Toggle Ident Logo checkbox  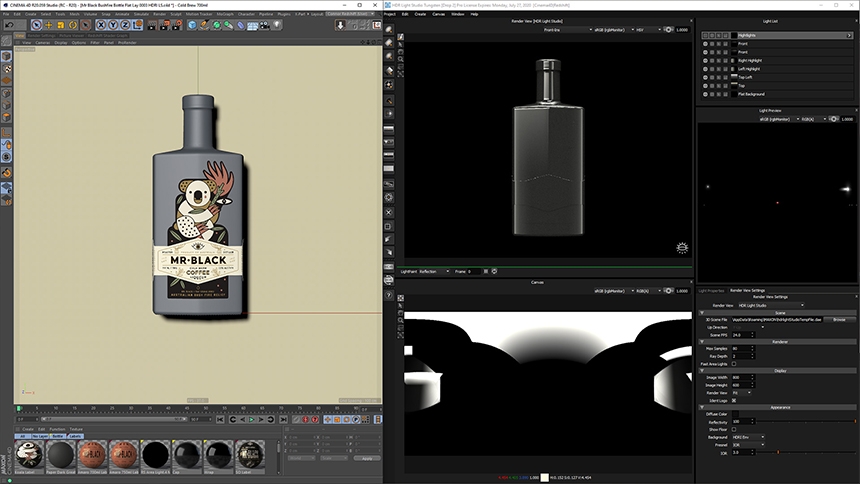[x=734, y=401]
